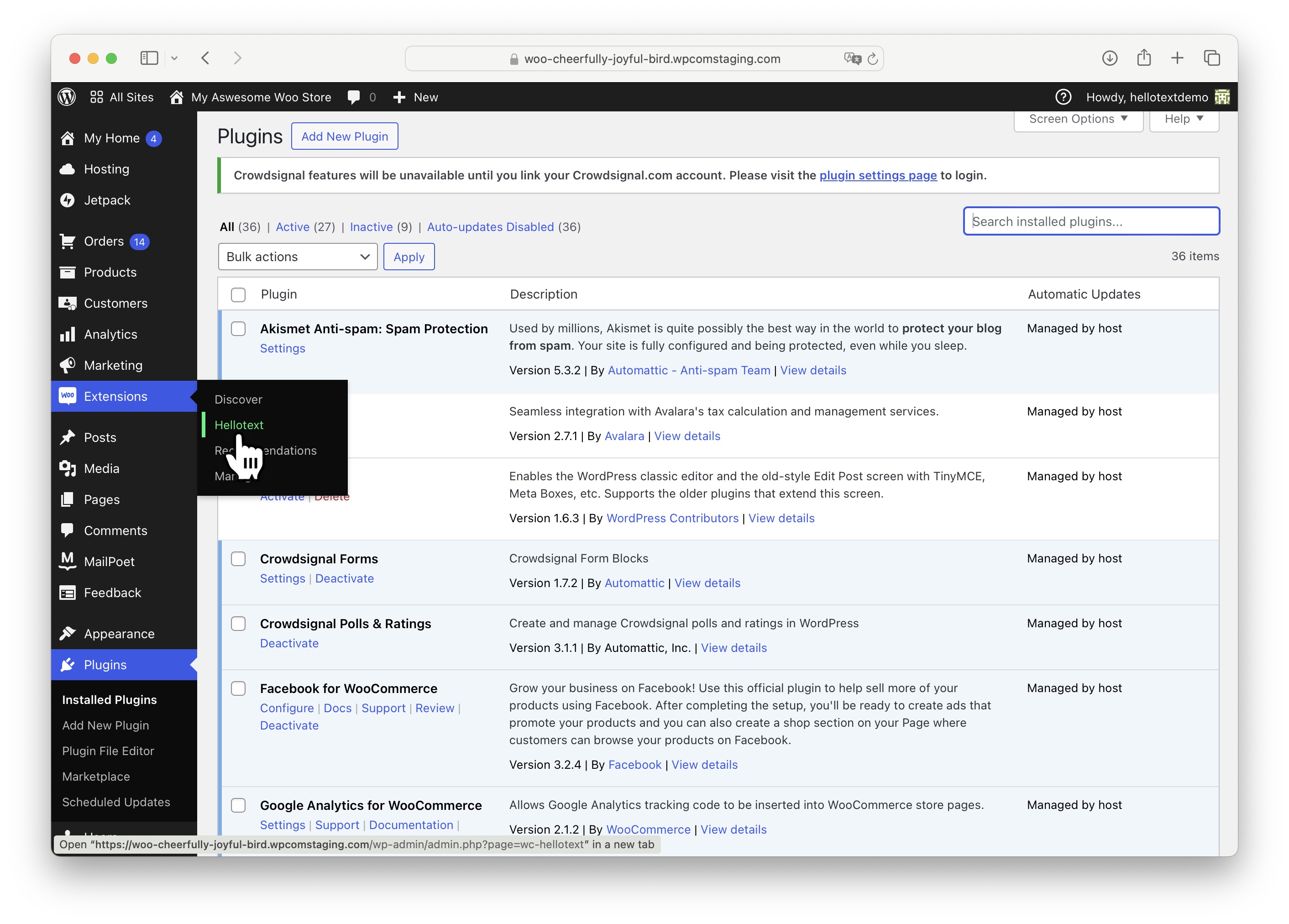This screenshot has width=1289, height=924.
Task: Click the comments bubble icon in admin bar
Action: (x=353, y=97)
